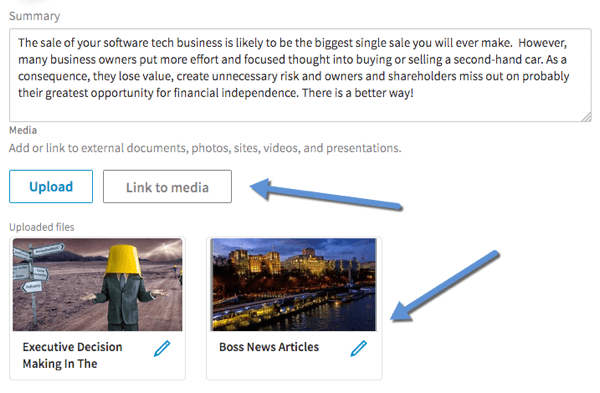The image size is (600, 393).
Task: Click the Uploaded files heading
Action: pyautogui.click(x=42, y=227)
